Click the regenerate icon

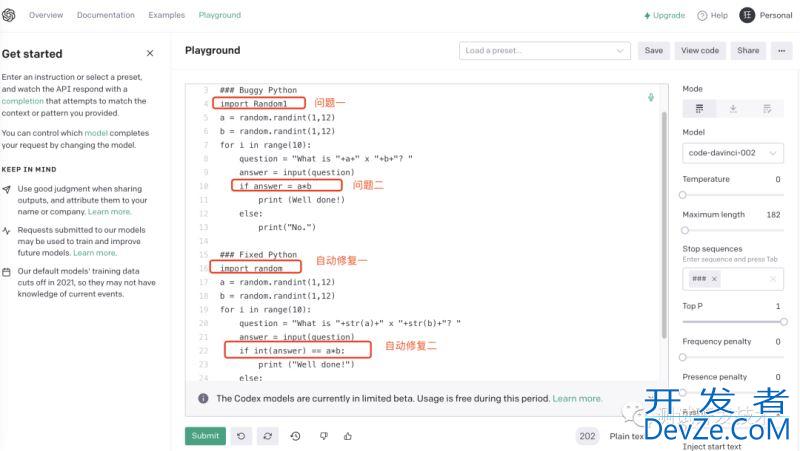point(268,436)
